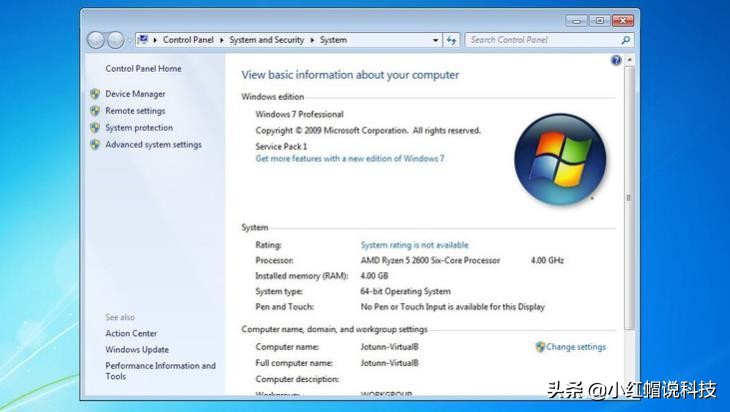Click the 4.00 GB installed memory value
Screen dimensions: 730x412
coord(374,276)
